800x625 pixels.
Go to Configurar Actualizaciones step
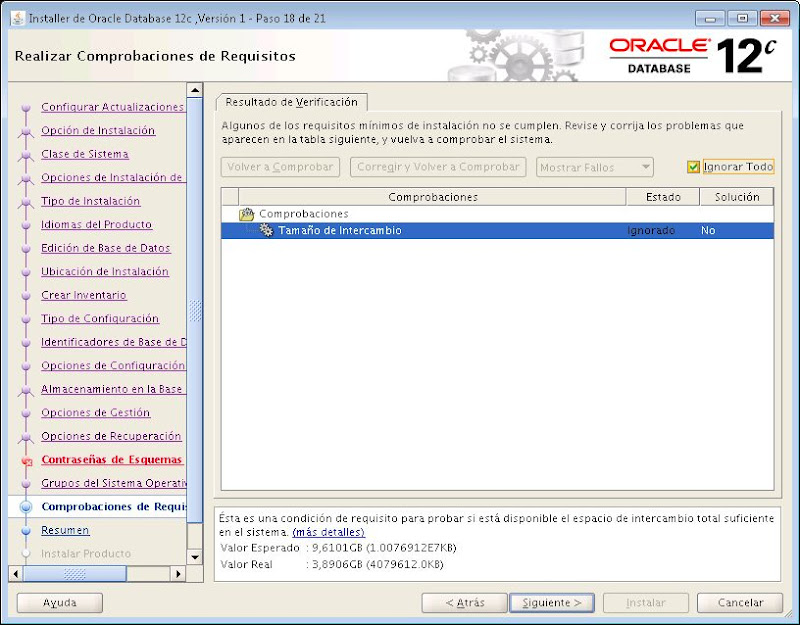tap(112, 107)
